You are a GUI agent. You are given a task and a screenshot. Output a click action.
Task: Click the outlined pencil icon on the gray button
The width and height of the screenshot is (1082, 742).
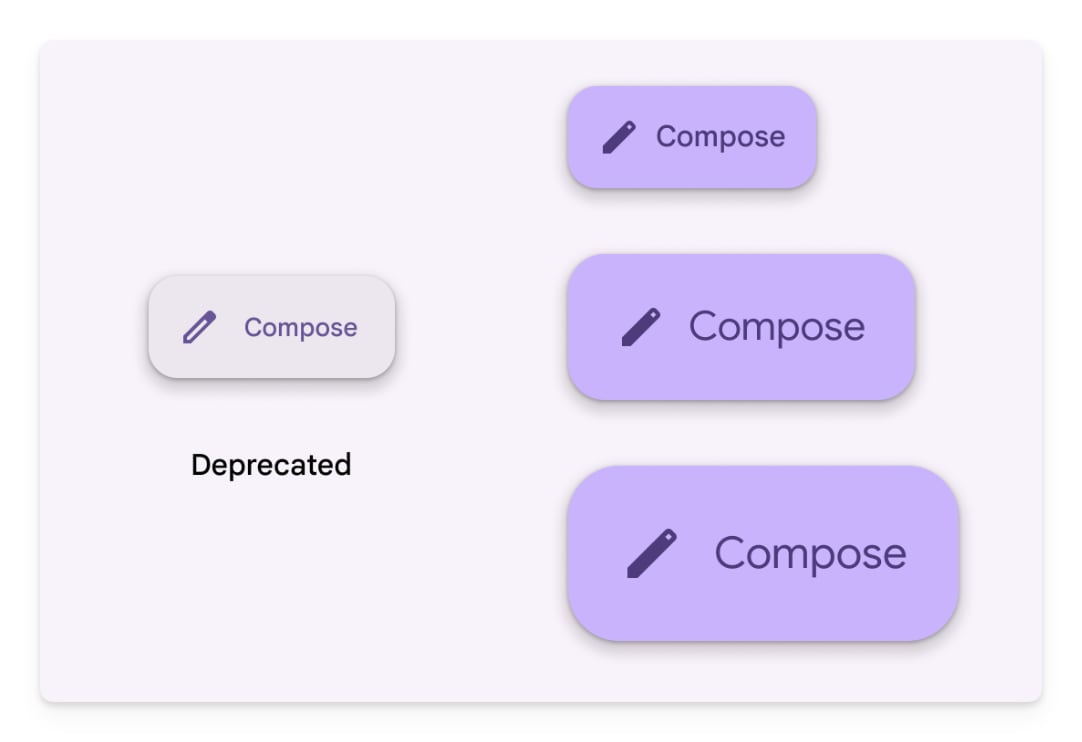tap(199, 327)
